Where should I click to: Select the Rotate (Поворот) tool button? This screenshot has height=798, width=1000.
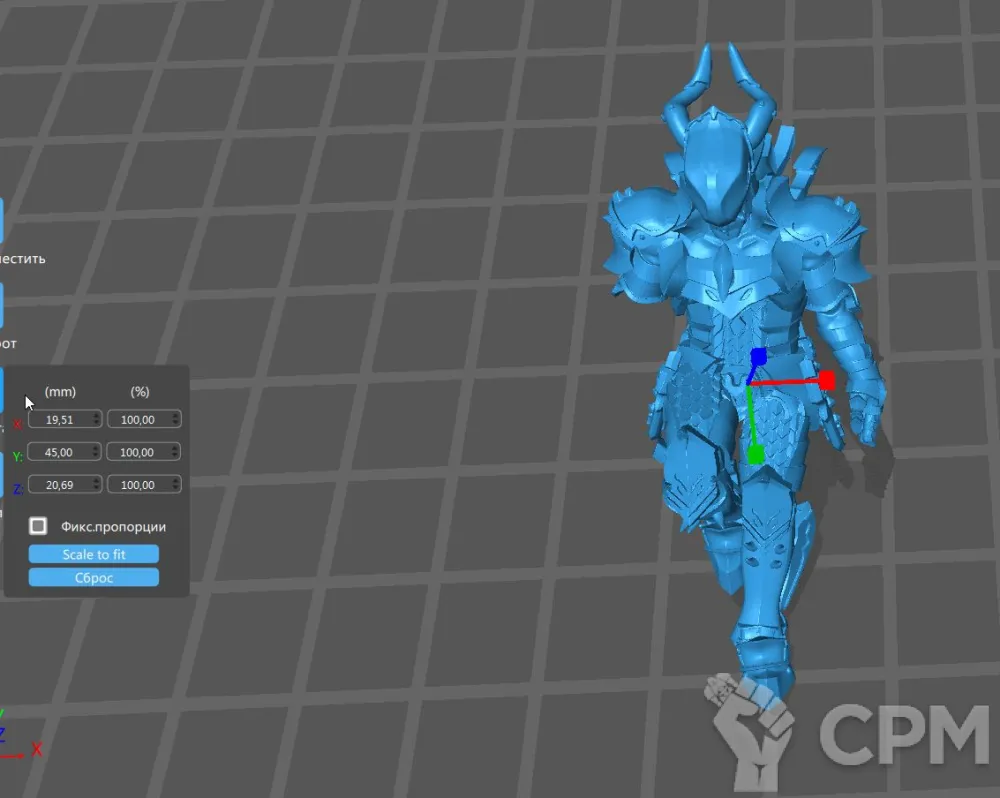pyautogui.click(x=1, y=305)
